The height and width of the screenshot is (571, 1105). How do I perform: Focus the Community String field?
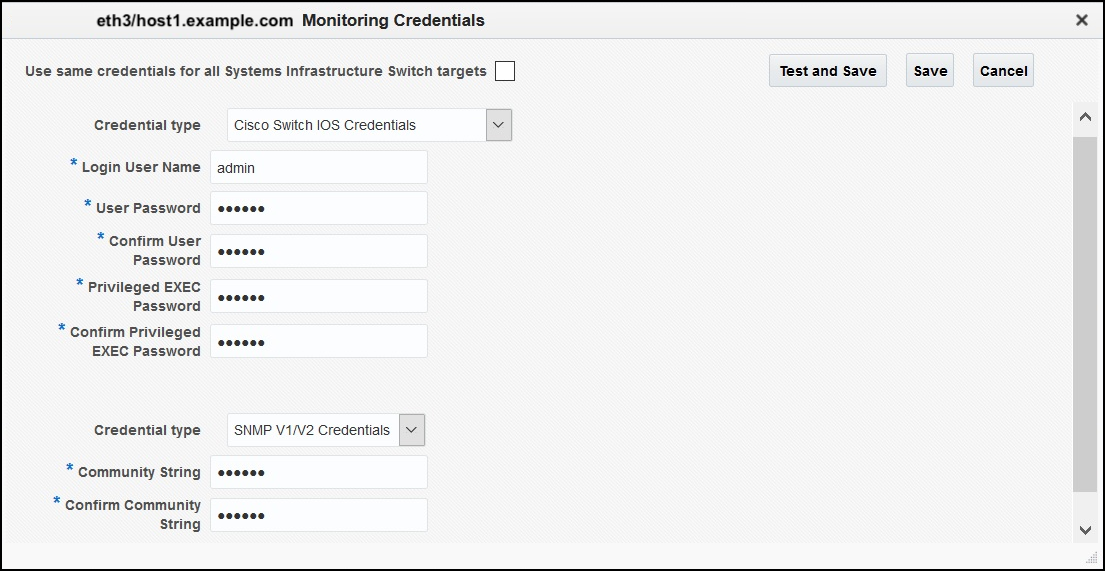coord(319,472)
